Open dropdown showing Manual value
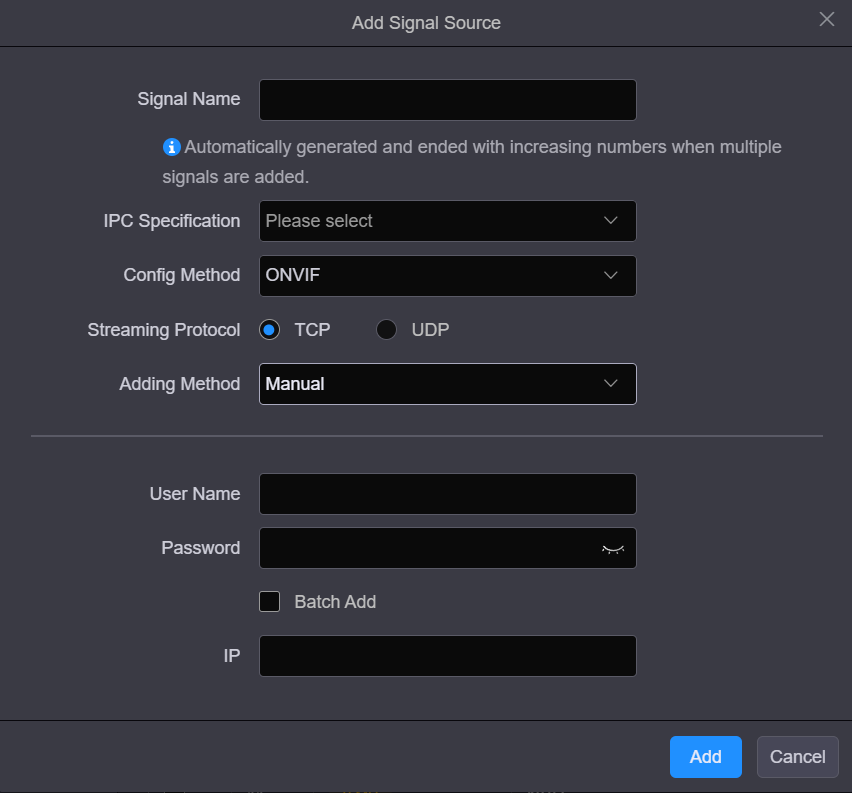The image size is (852, 793). pyautogui.click(x=430, y=384)
